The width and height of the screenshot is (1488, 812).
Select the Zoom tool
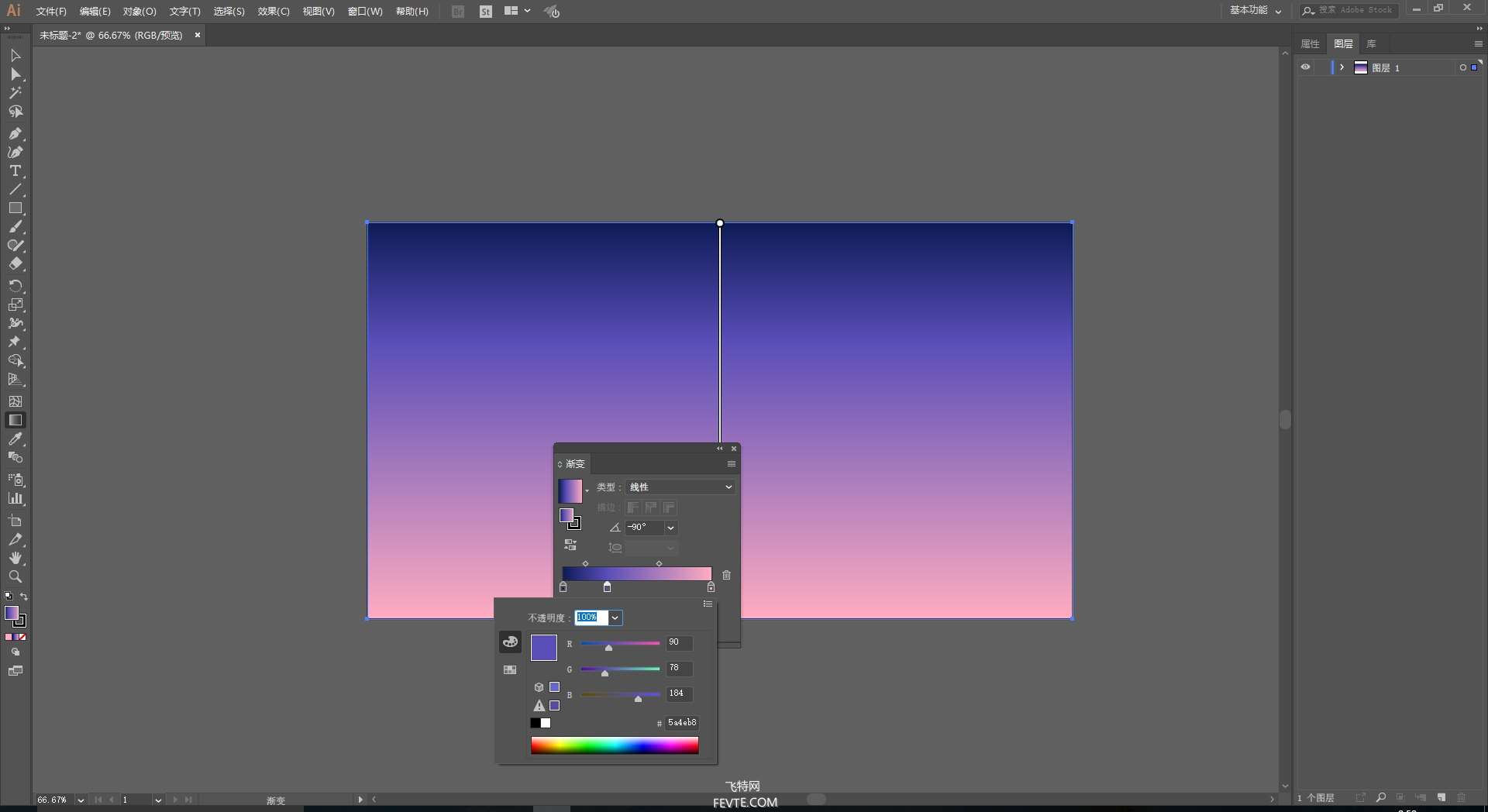pos(15,576)
